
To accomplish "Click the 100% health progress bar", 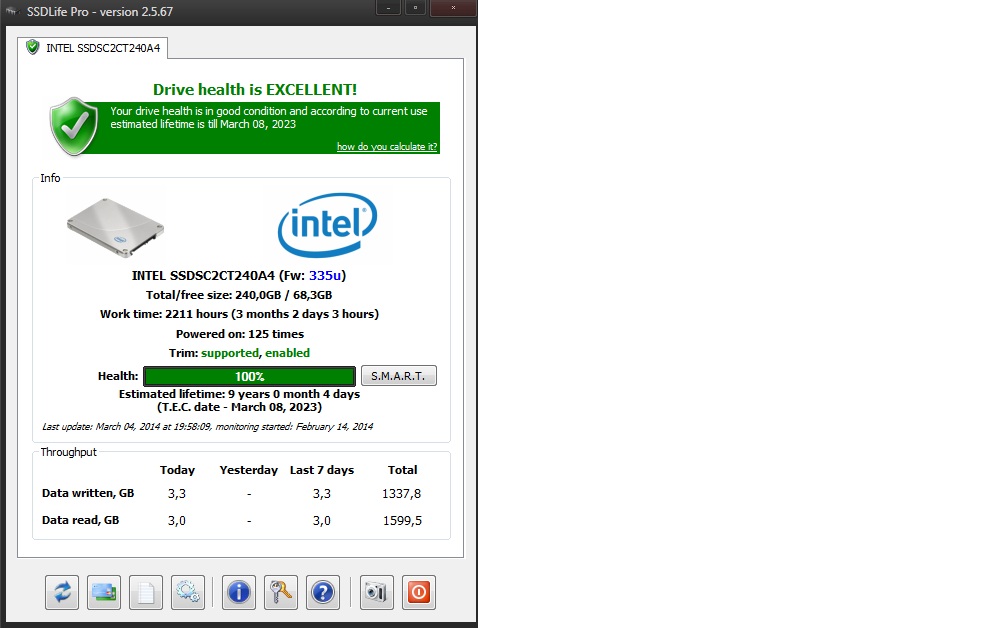I will tap(249, 376).
